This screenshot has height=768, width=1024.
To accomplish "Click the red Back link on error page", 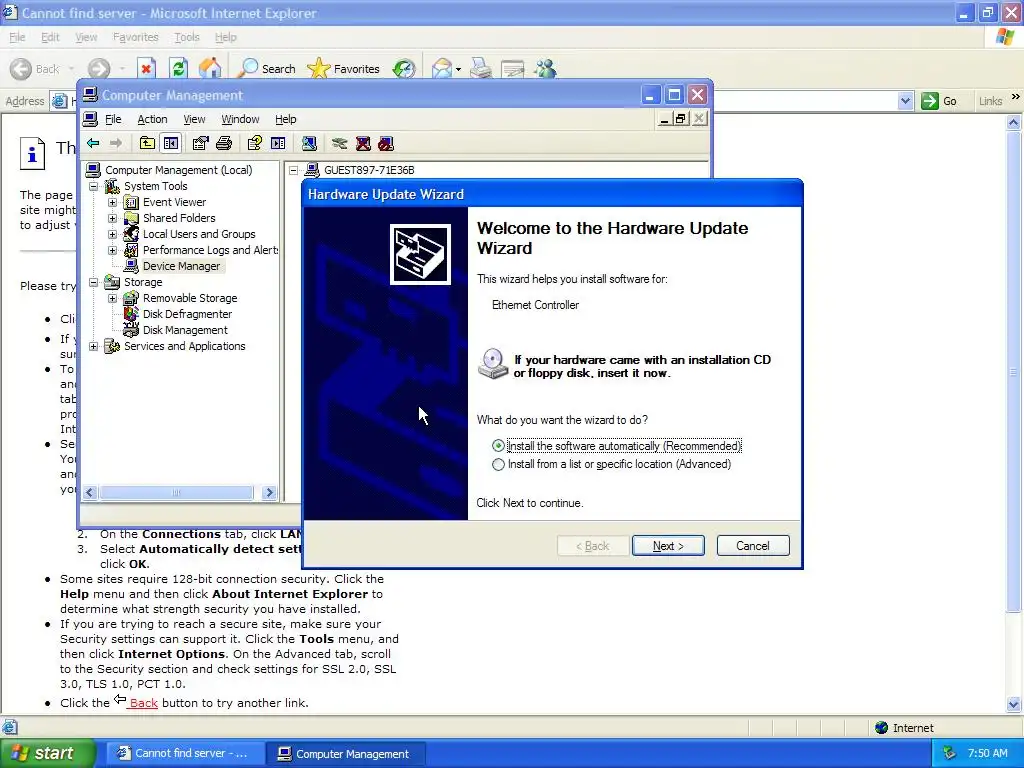I will pos(143,703).
